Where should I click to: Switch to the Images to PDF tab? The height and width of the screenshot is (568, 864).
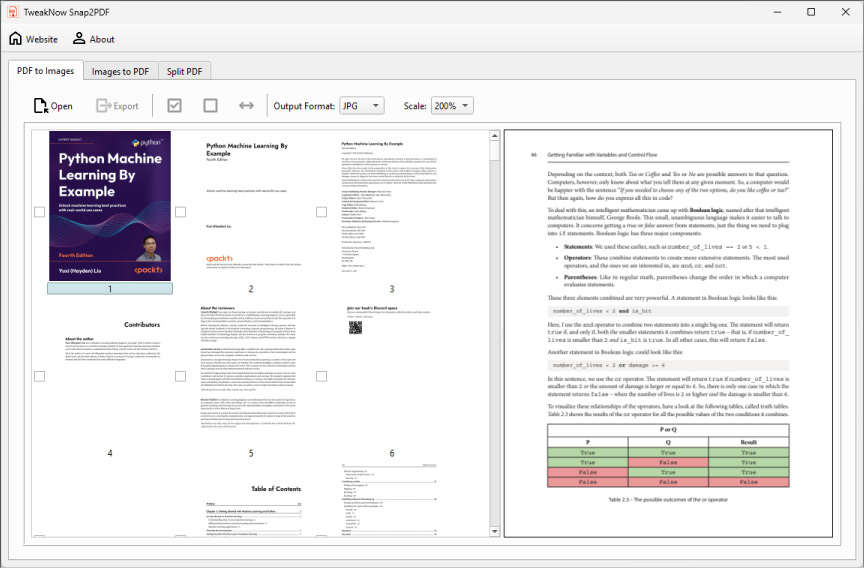tap(120, 72)
